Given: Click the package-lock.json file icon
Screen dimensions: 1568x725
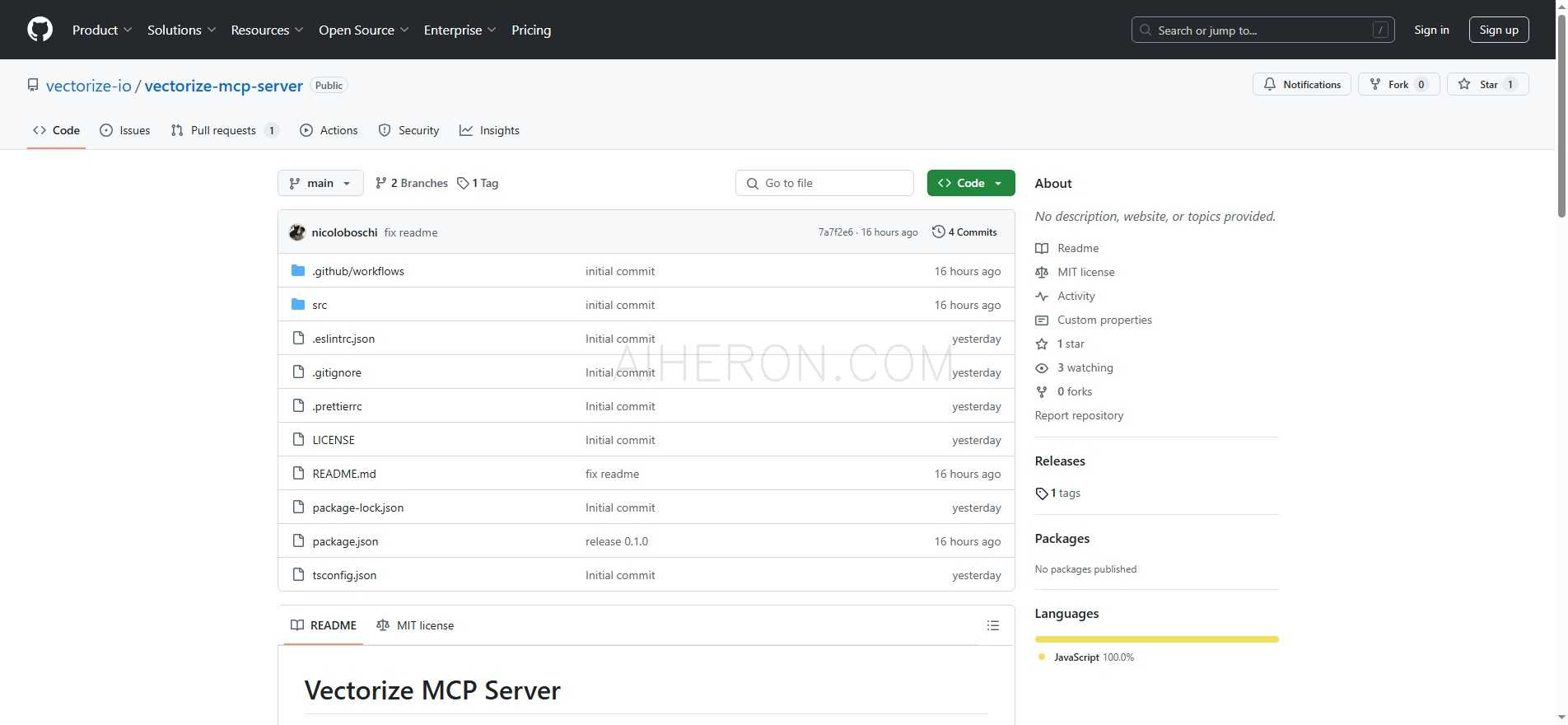Looking at the screenshot, I should coord(298,507).
